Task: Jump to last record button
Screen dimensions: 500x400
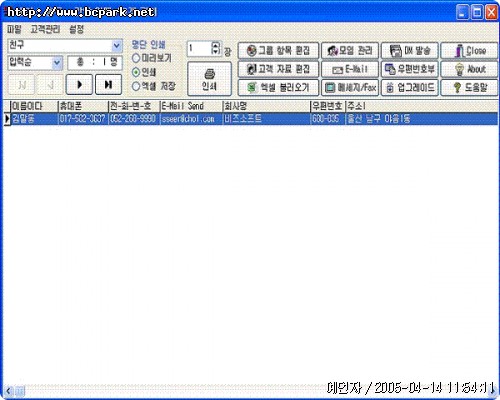Action: [108, 85]
